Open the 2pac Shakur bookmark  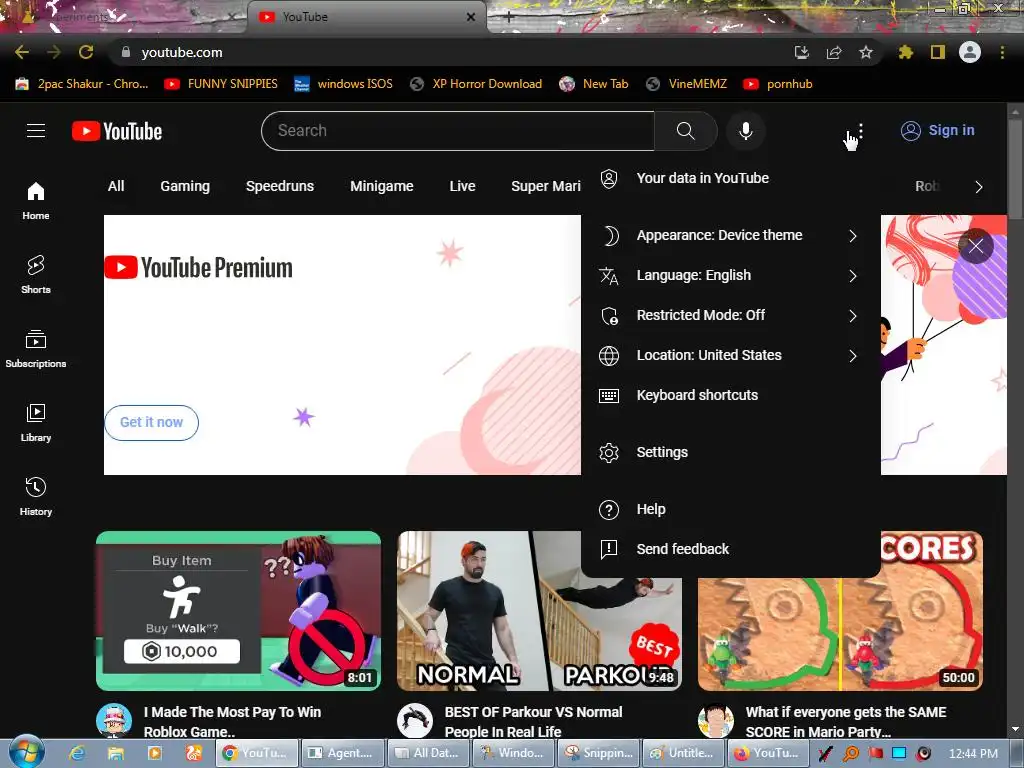82,84
